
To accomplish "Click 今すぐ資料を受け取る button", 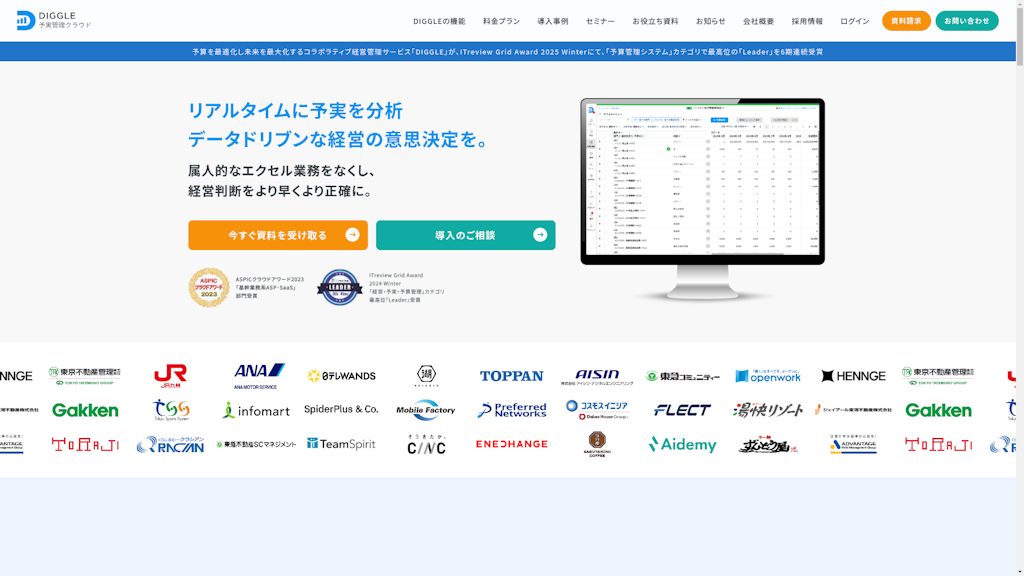I will pyautogui.click(x=278, y=235).
